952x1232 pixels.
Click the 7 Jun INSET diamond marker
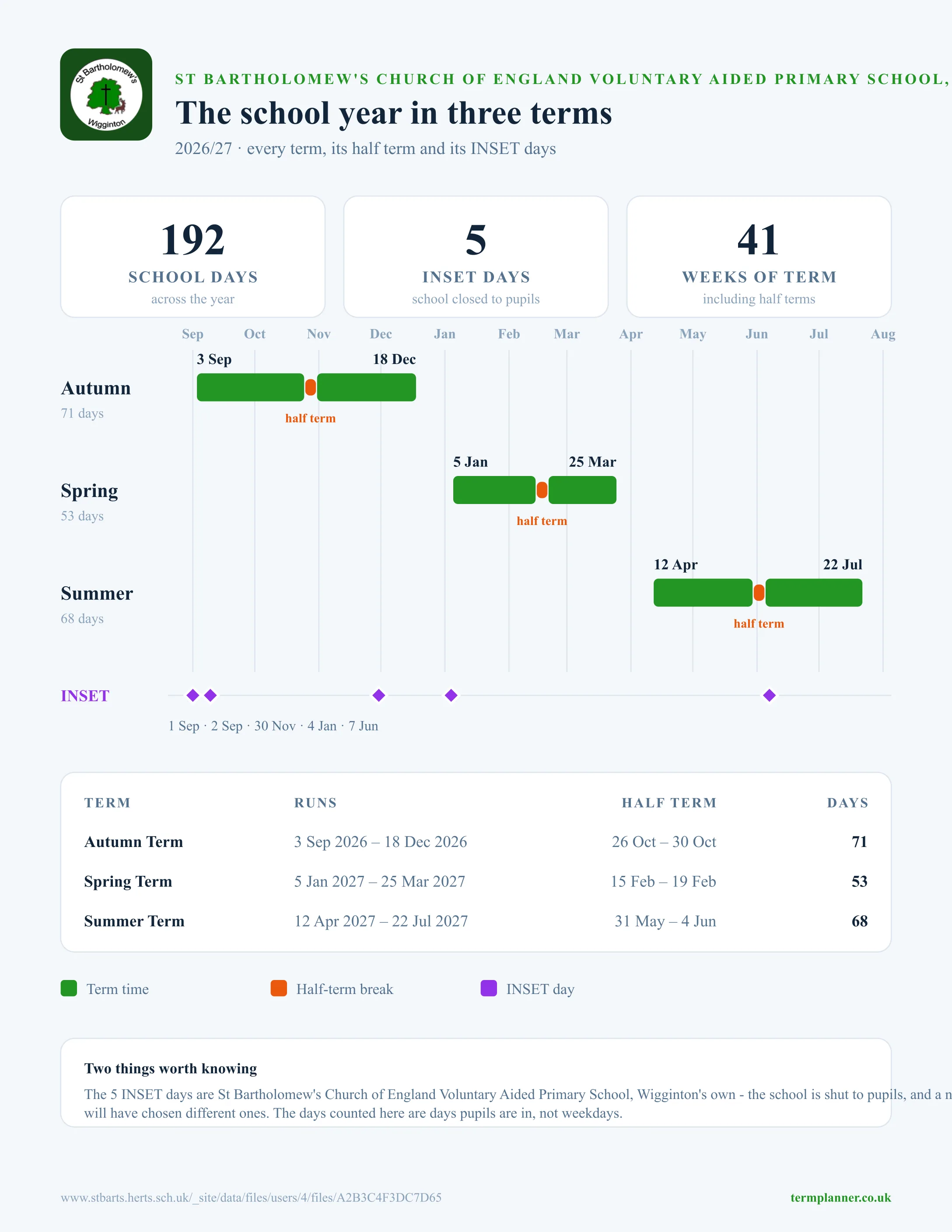click(769, 695)
